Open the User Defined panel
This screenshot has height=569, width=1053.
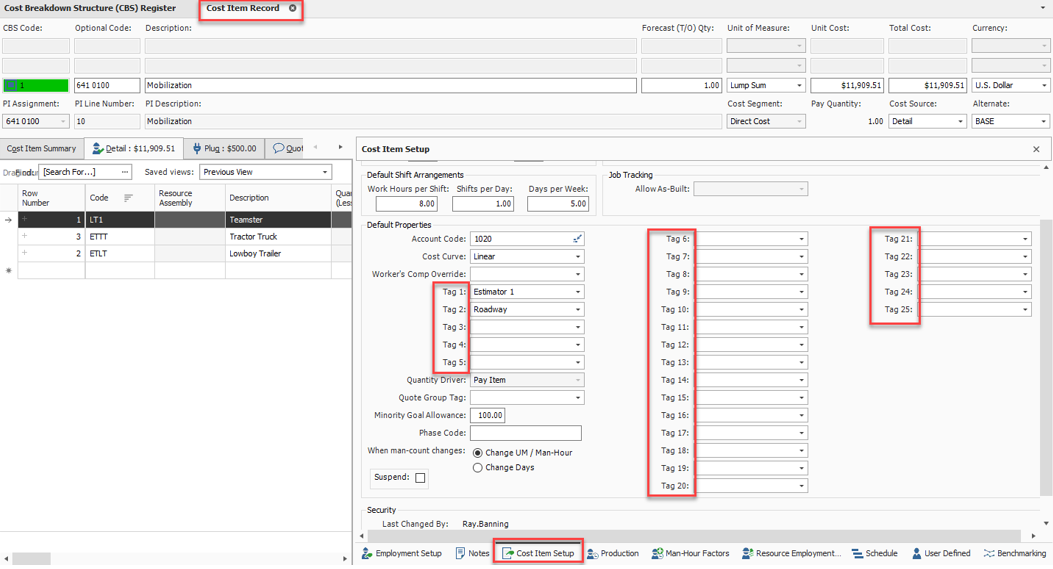[941, 553]
